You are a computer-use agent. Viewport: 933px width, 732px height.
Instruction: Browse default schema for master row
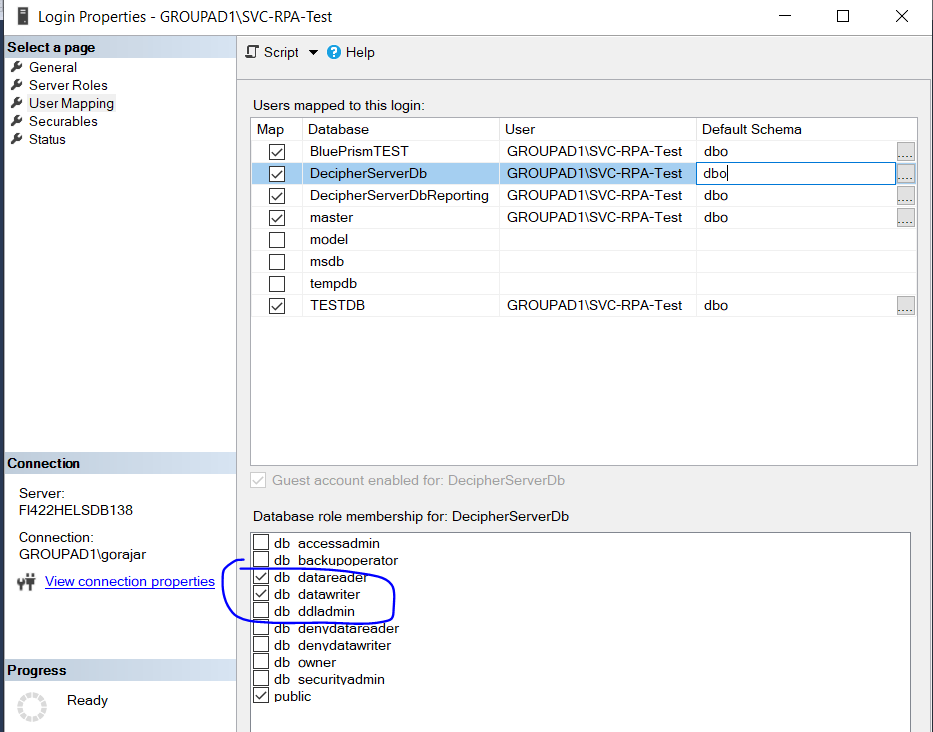(x=906, y=217)
